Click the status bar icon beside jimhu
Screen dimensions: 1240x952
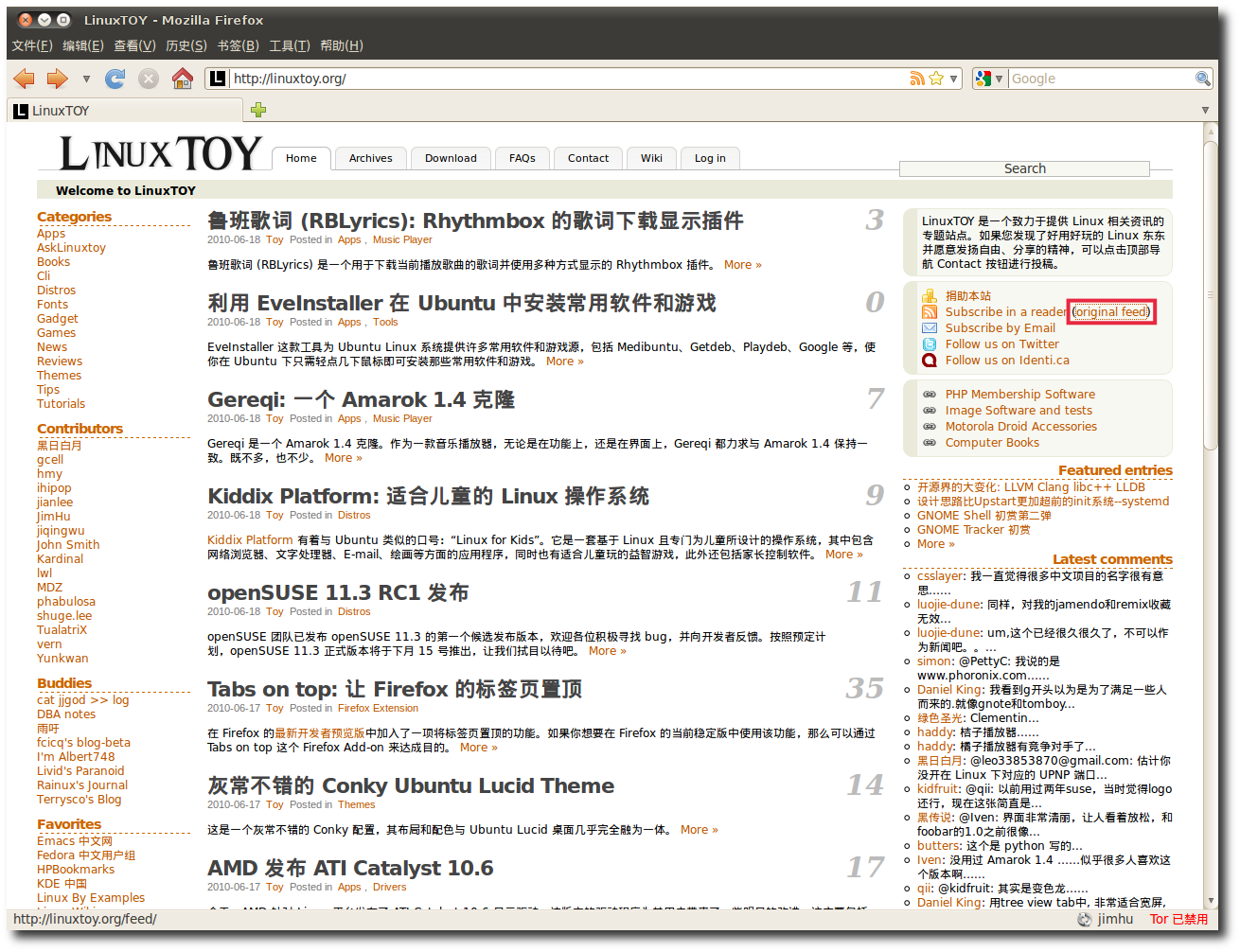[x=1084, y=919]
